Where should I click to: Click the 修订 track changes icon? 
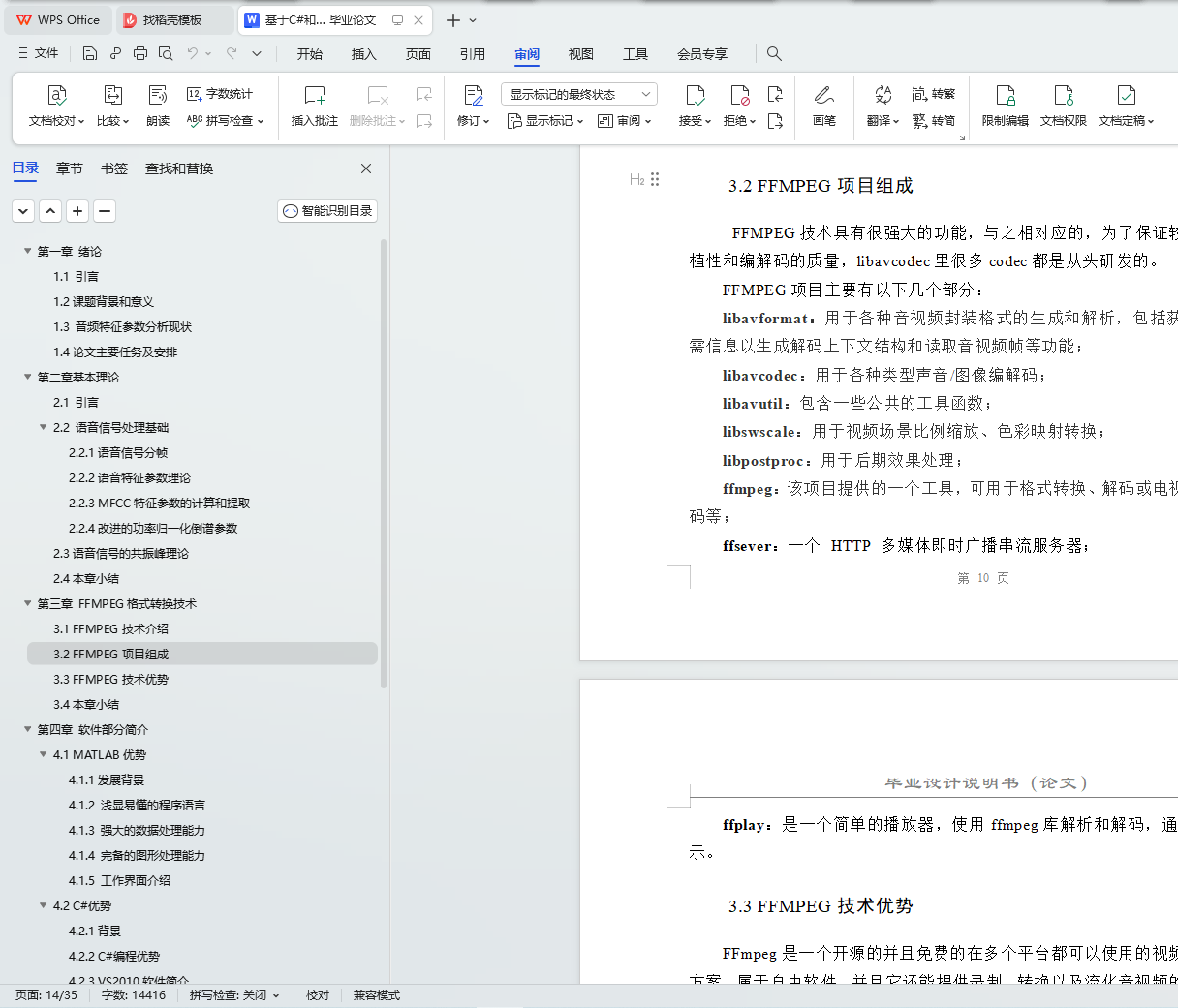474,95
